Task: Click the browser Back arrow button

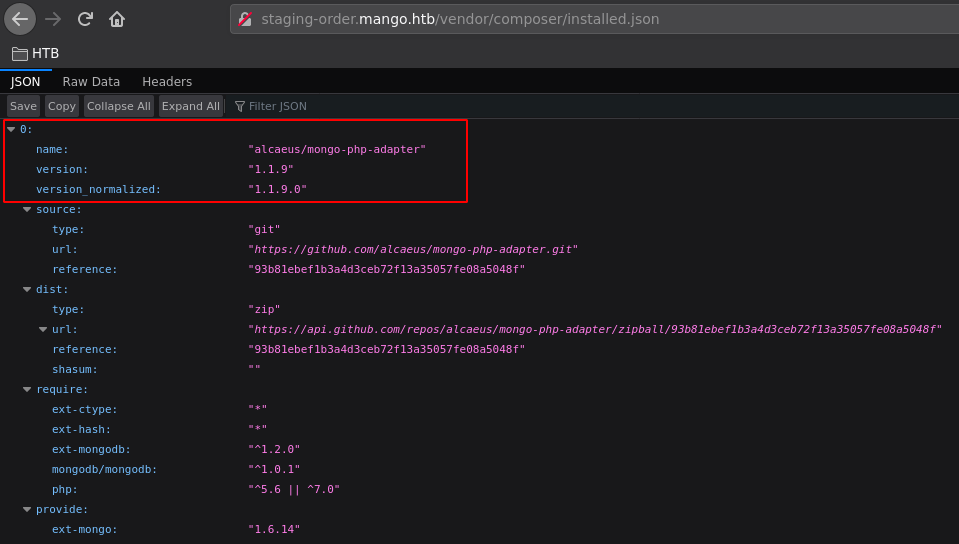Action: point(20,19)
